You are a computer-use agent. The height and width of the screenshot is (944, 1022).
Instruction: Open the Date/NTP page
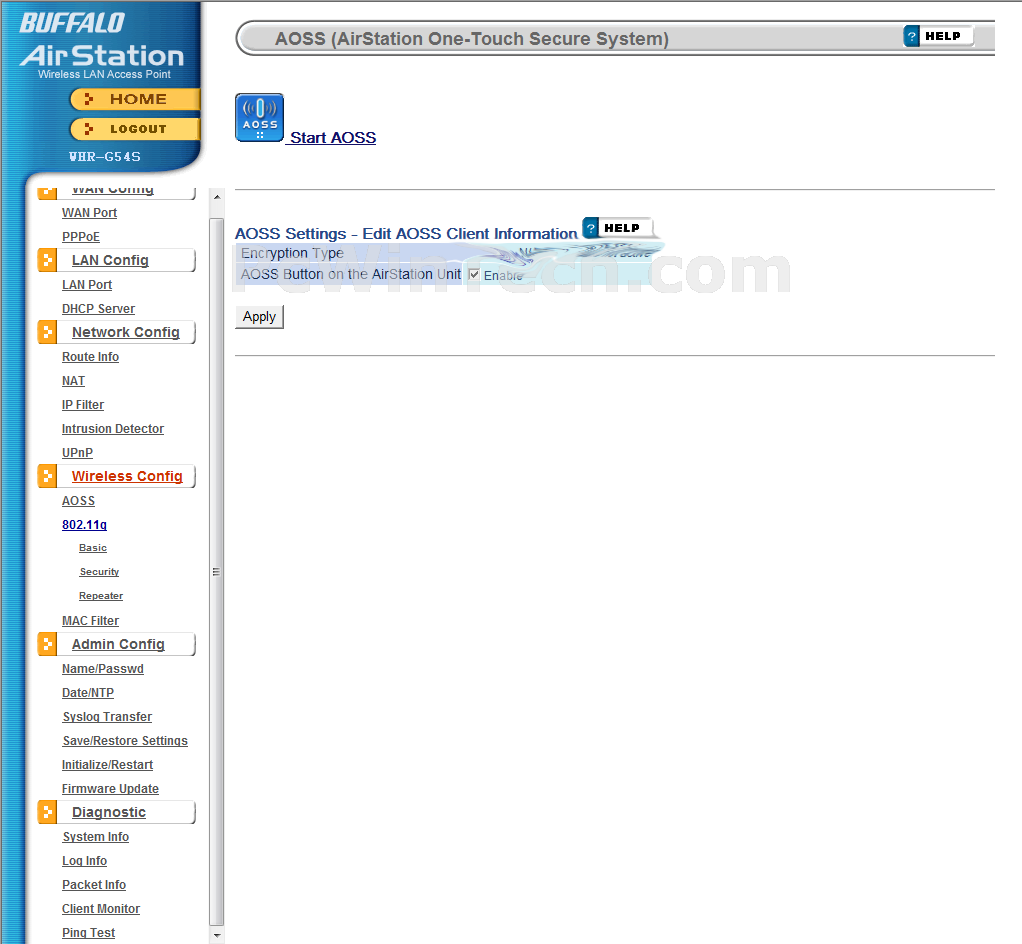point(88,692)
